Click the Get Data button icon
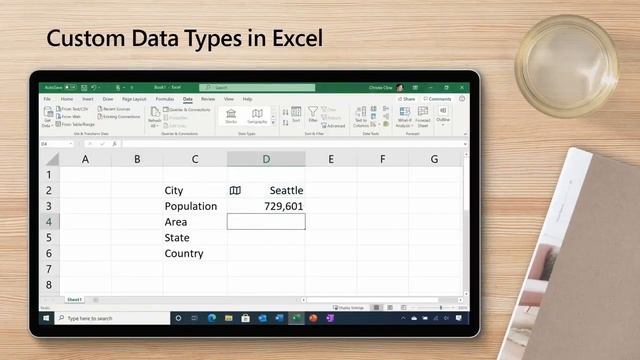640x360 pixels. (48, 111)
